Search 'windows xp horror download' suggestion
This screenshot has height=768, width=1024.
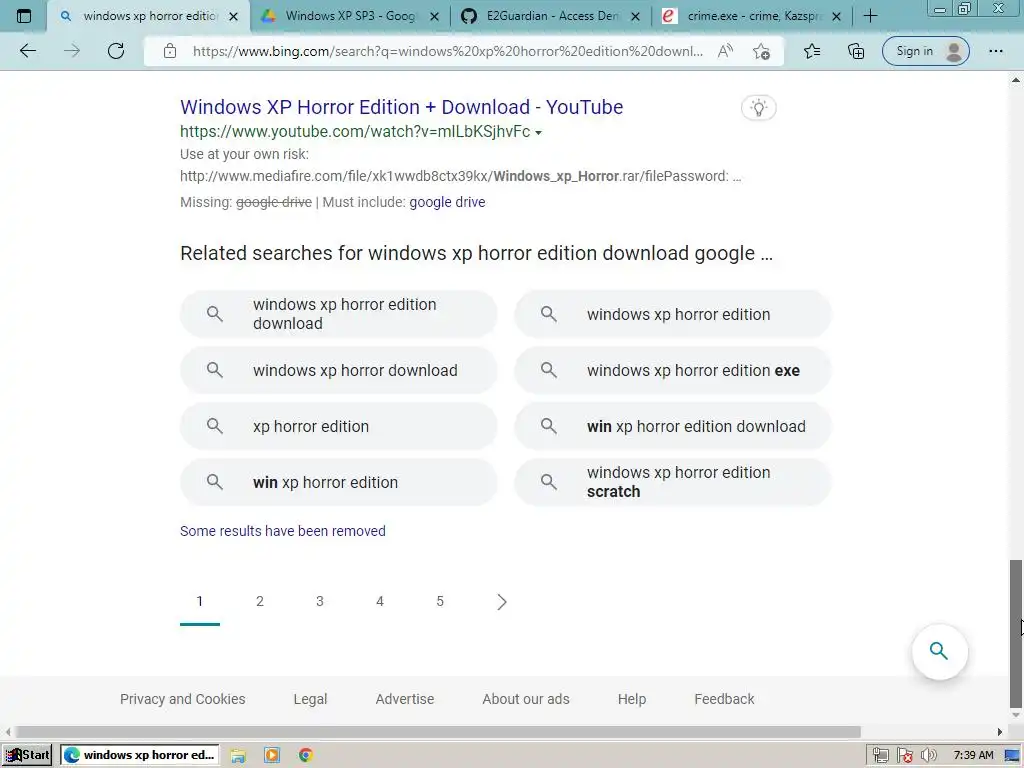coord(338,370)
